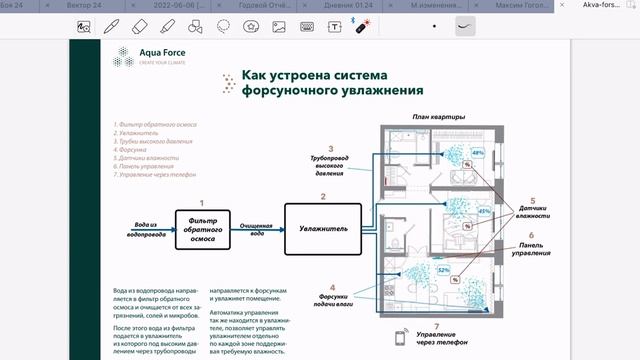The image size is (640, 360).
Task: Click the paragraph starting 'Автоматика управления'
Action: tap(250, 332)
